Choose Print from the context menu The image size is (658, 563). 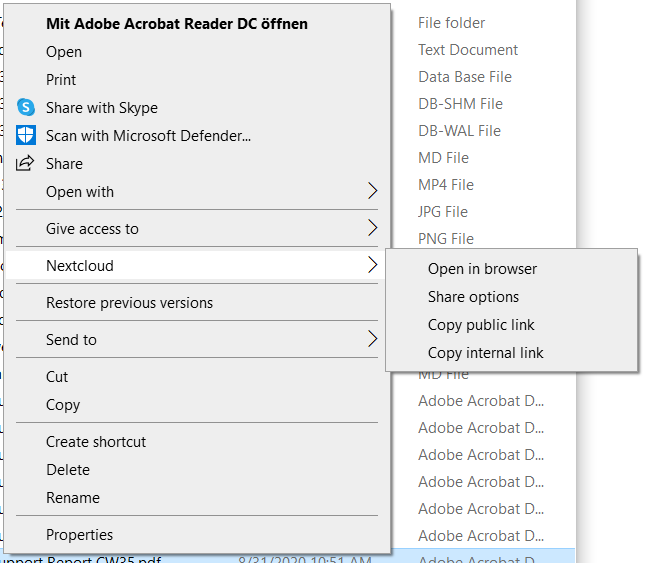pyautogui.click(x=61, y=80)
